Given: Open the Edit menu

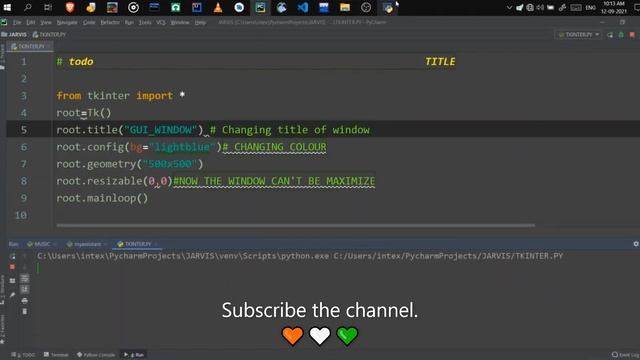Looking at the screenshot, I should 31,22.
